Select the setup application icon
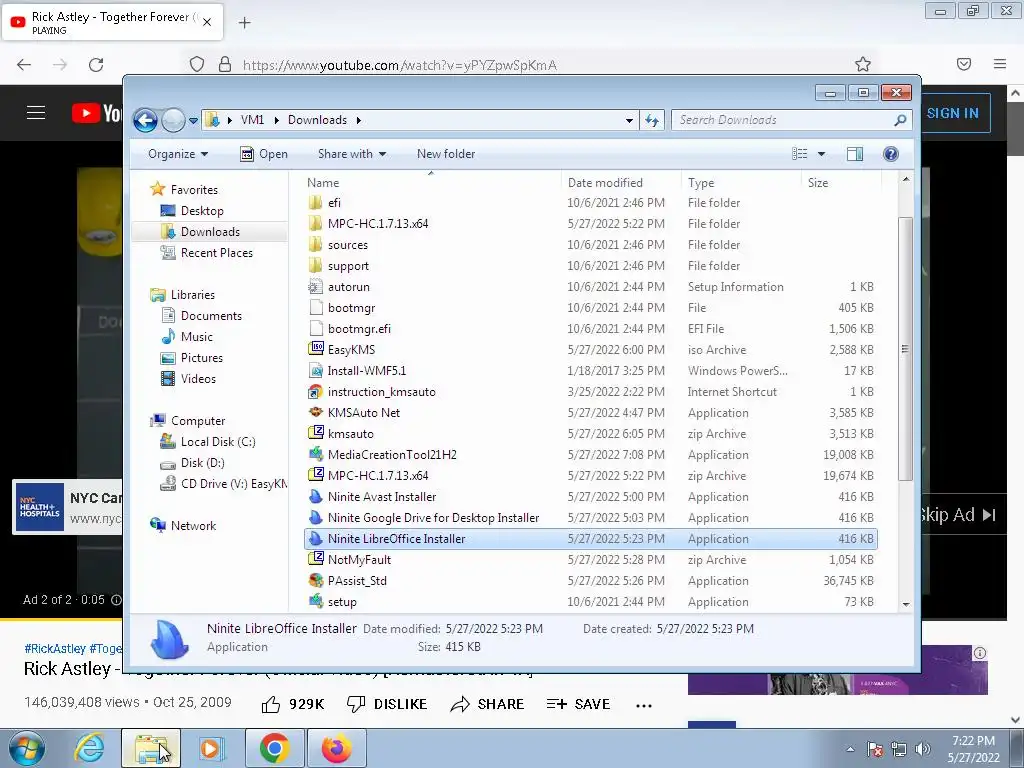 click(x=316, y=601)
